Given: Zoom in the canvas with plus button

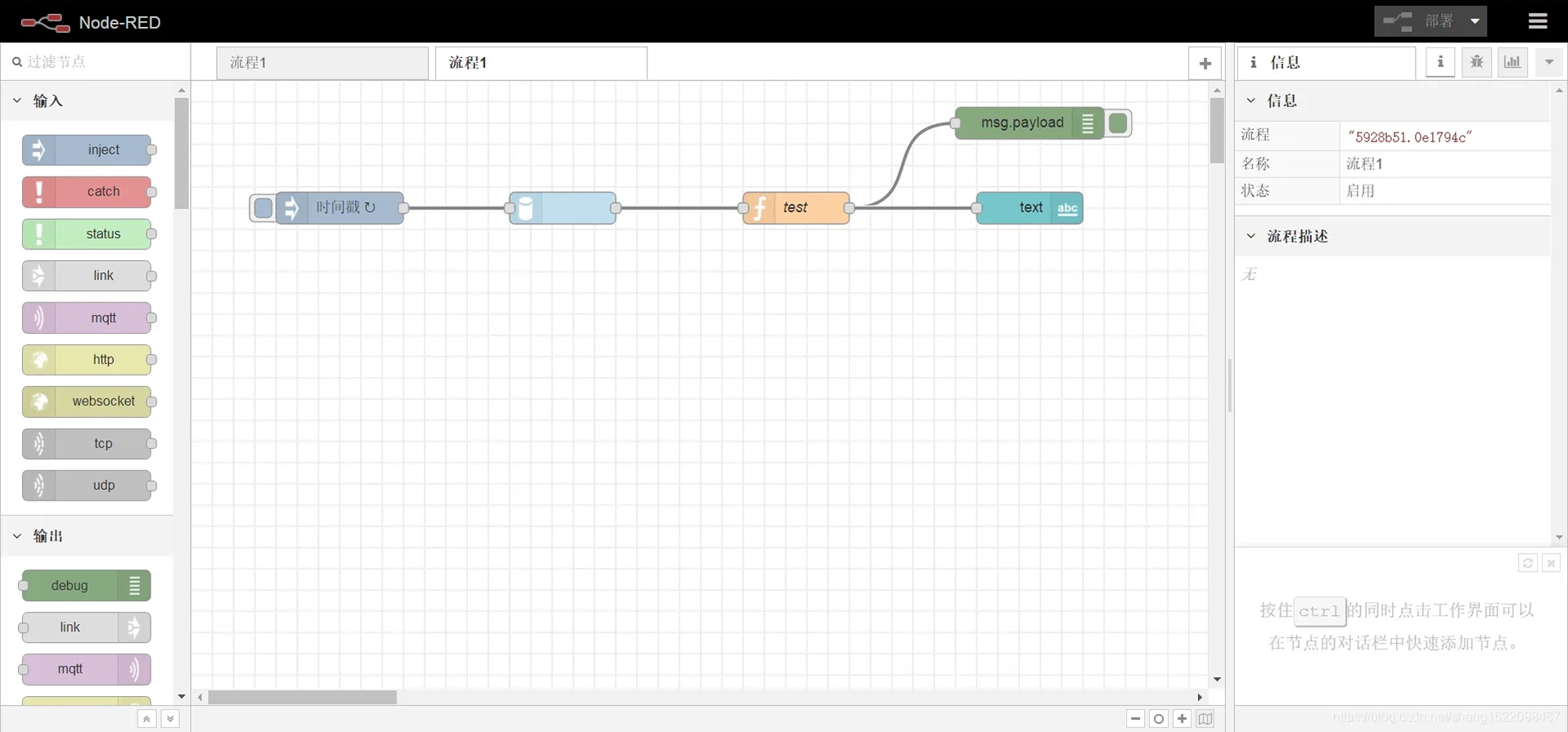Looking at the screenshot, I should pos(1182,719).
